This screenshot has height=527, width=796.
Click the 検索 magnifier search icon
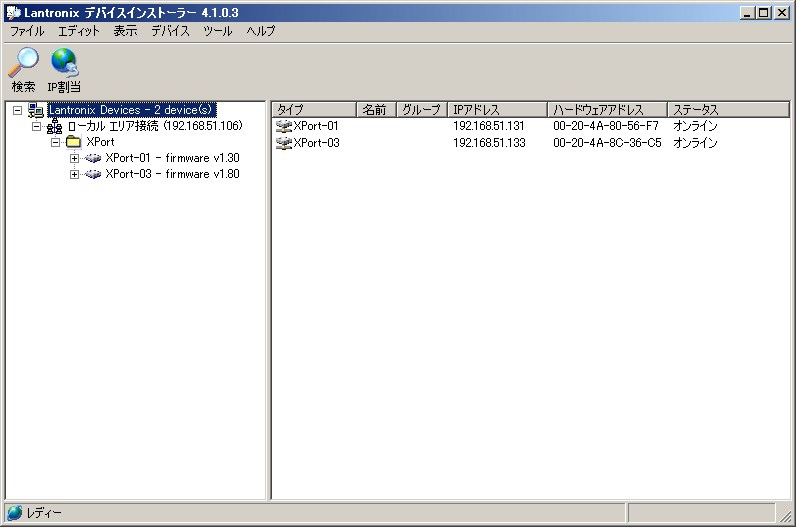[23, 62]
